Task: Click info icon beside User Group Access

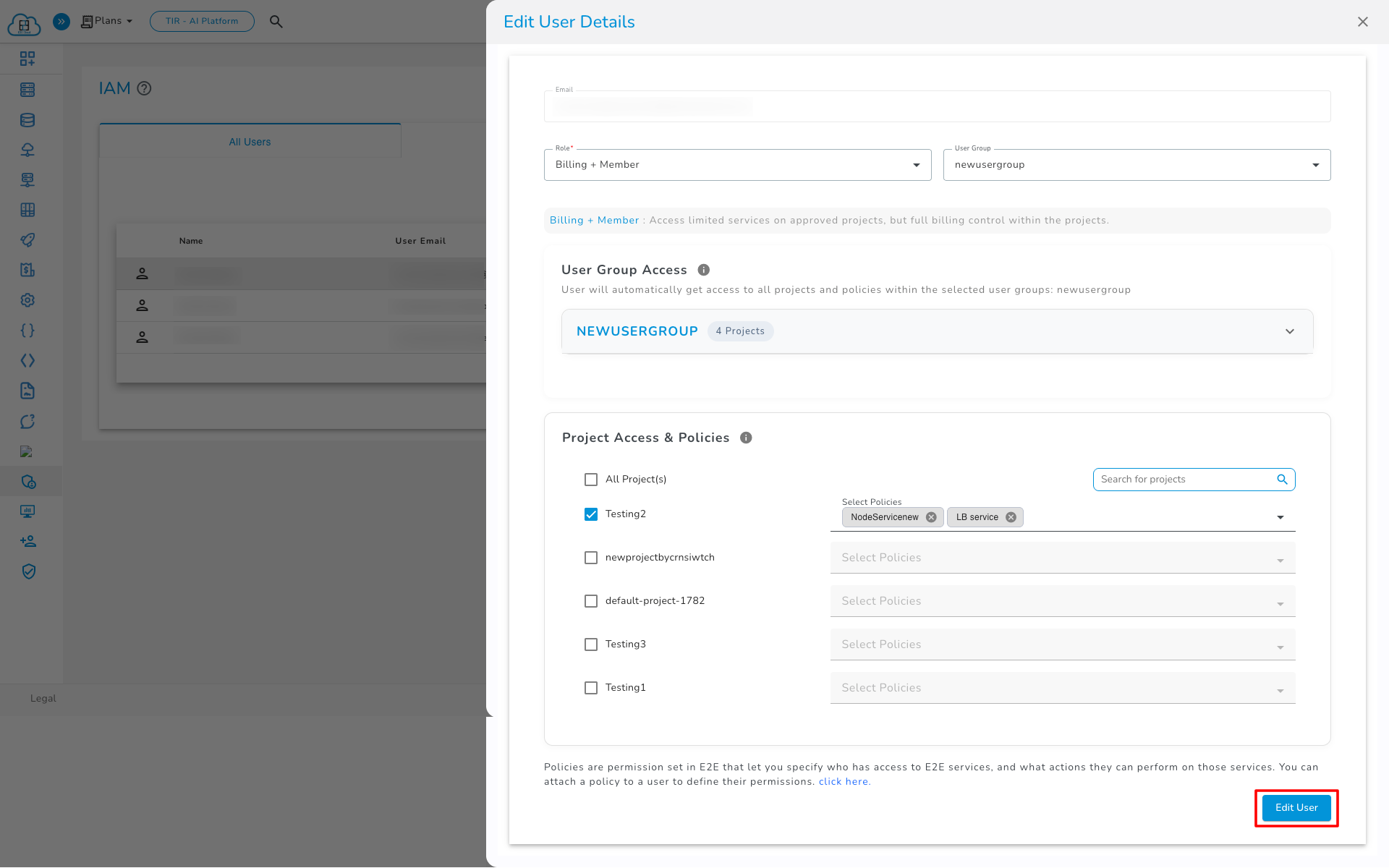Action: [x=703, y=270]
